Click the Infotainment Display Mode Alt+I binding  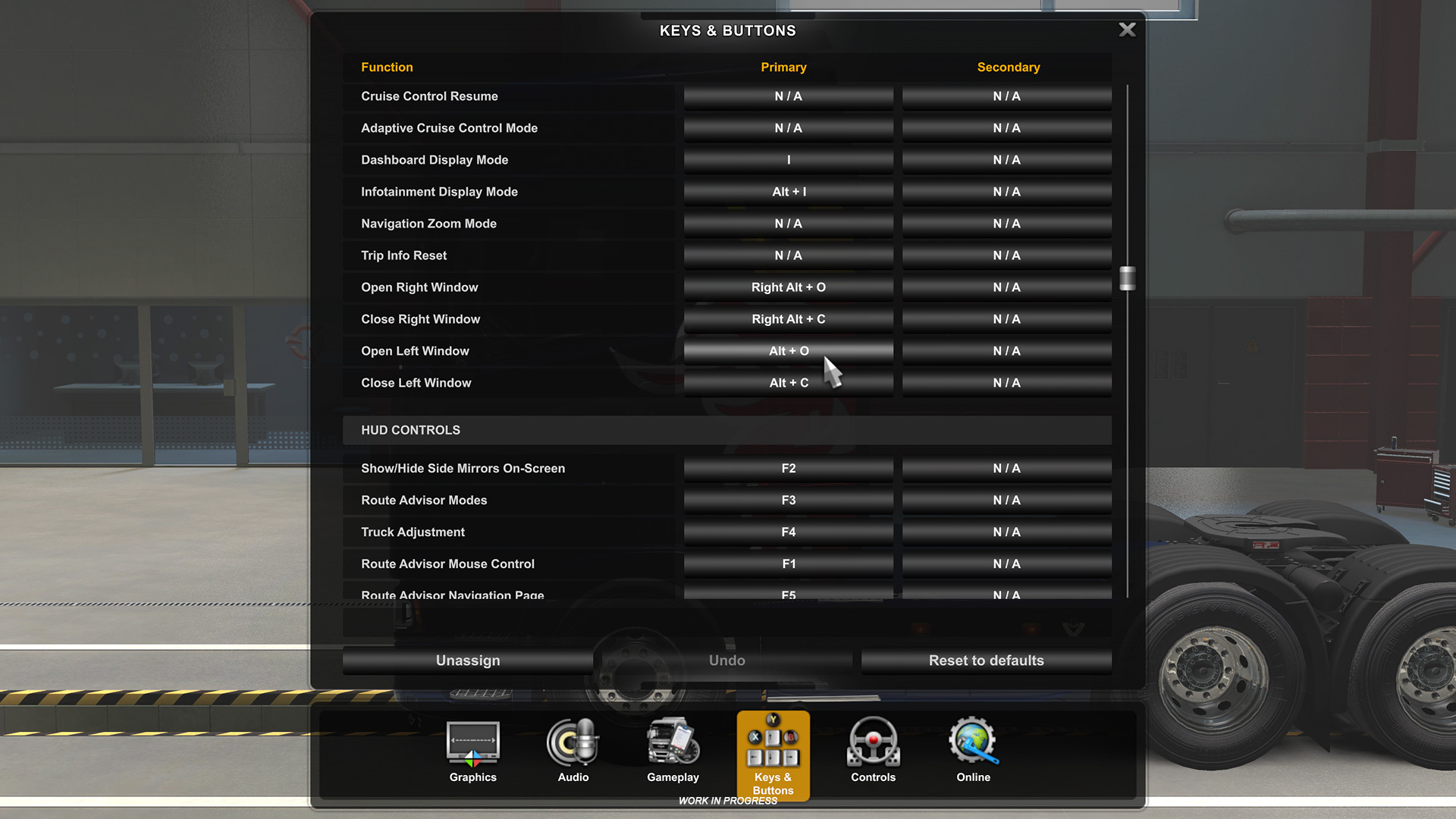788,191
